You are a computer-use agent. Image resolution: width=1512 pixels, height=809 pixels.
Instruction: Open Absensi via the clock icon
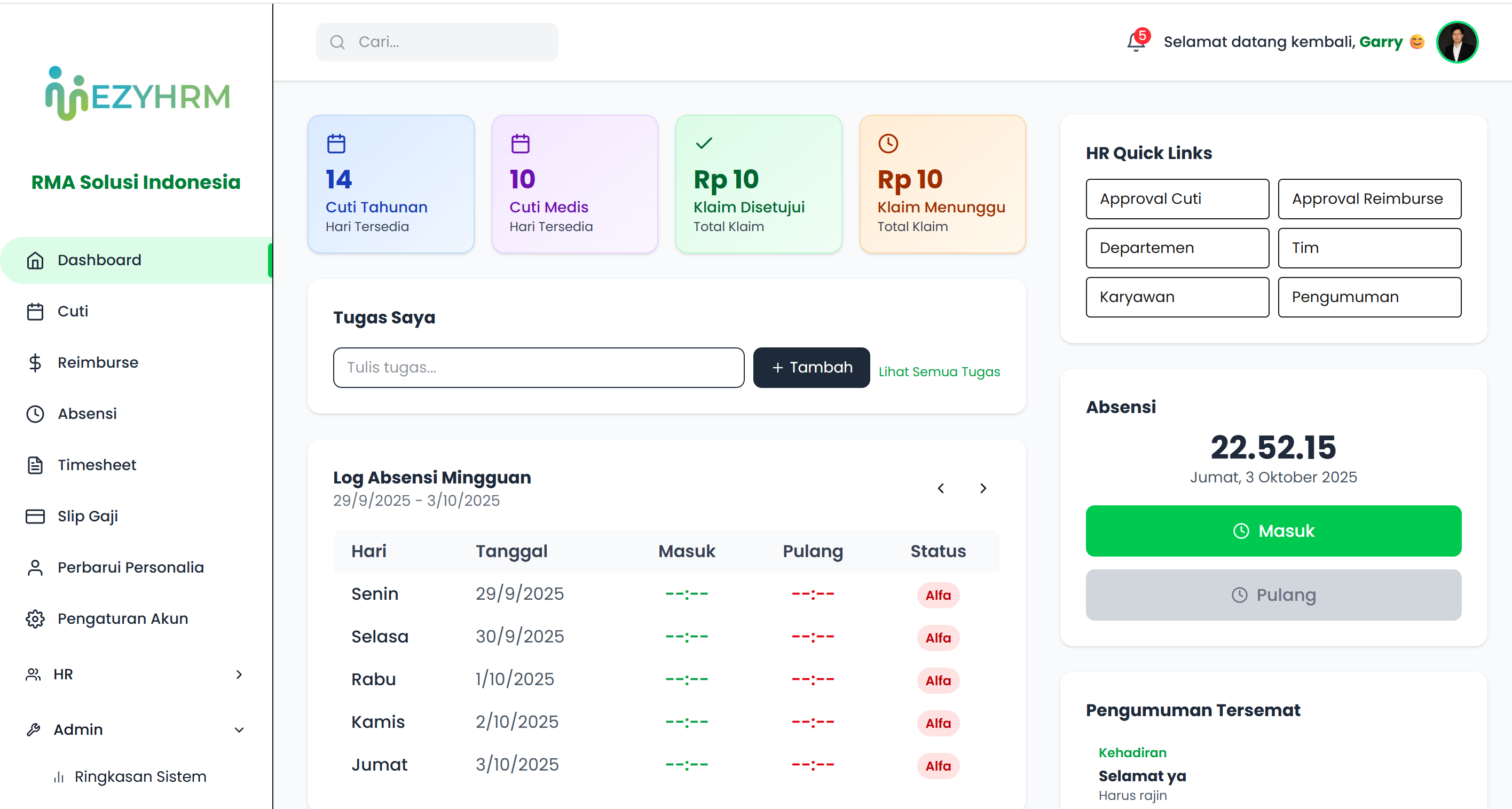click(35, 414)
